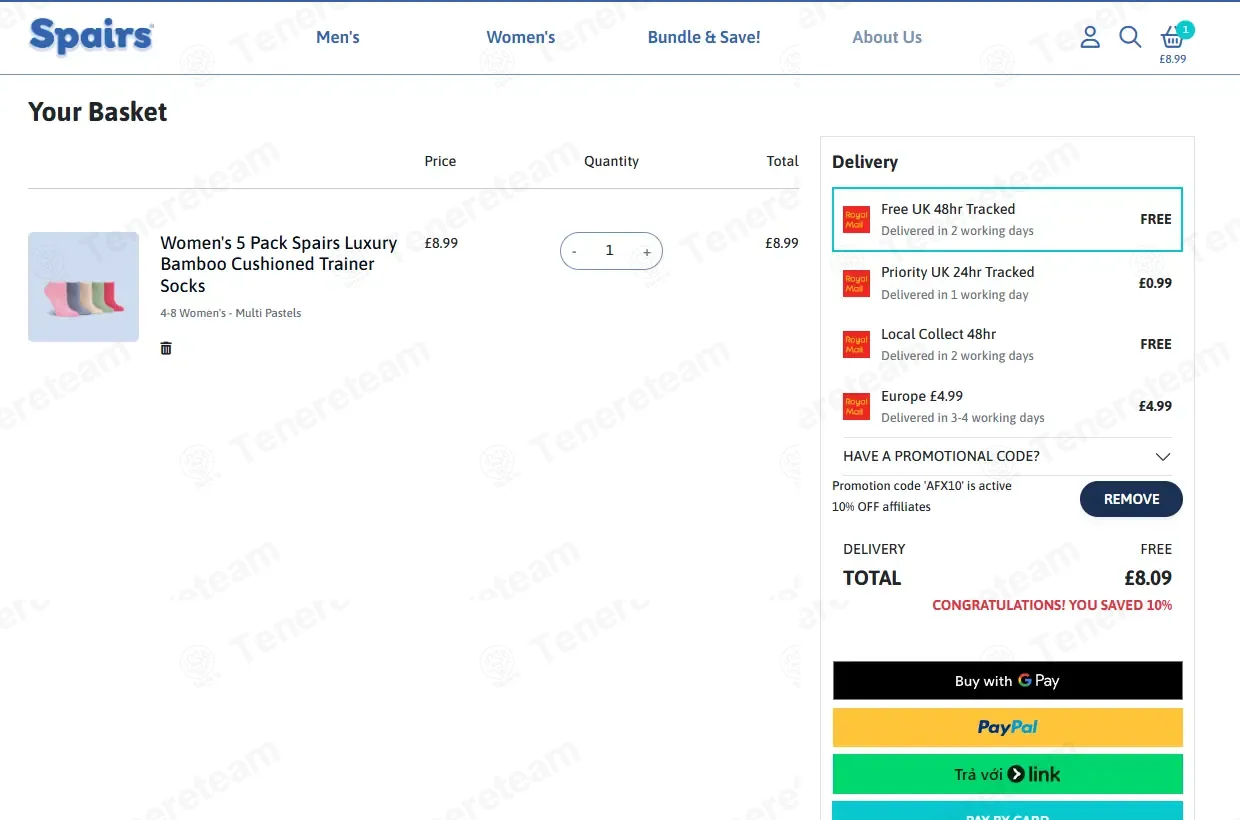Click Royal Mail icon for Europe £4.99
Image resolution: width=1240 pixels, height=820 pixels.
(x=856, y=407)
